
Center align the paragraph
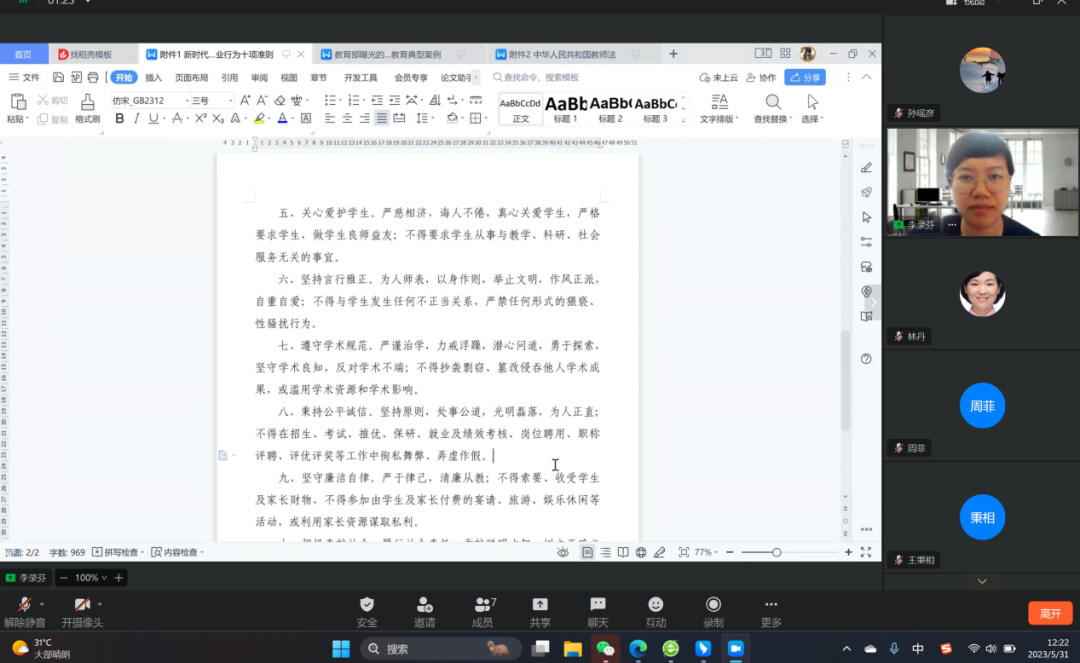coord(347,118)
